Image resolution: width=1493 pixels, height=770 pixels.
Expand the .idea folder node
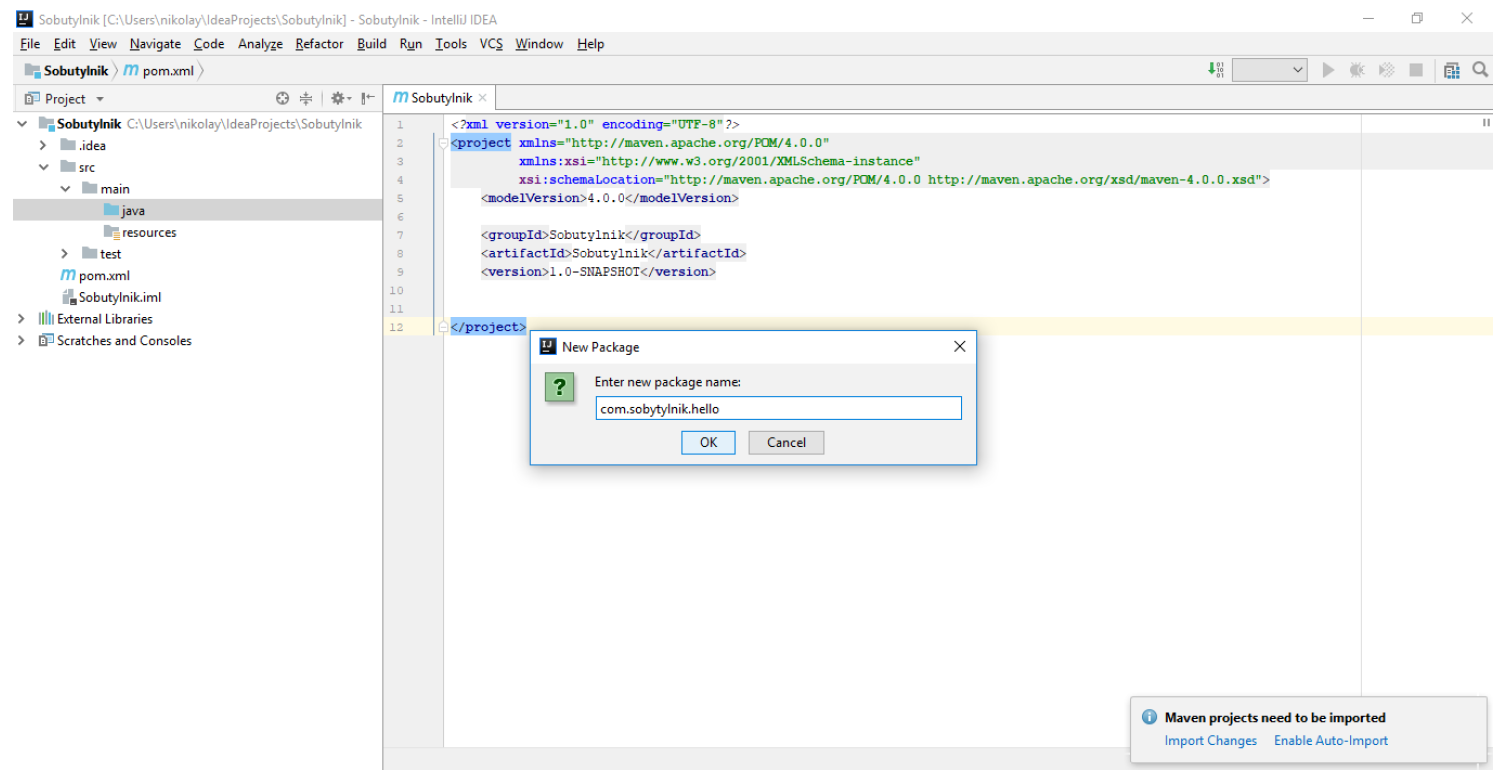click(43, 146)
